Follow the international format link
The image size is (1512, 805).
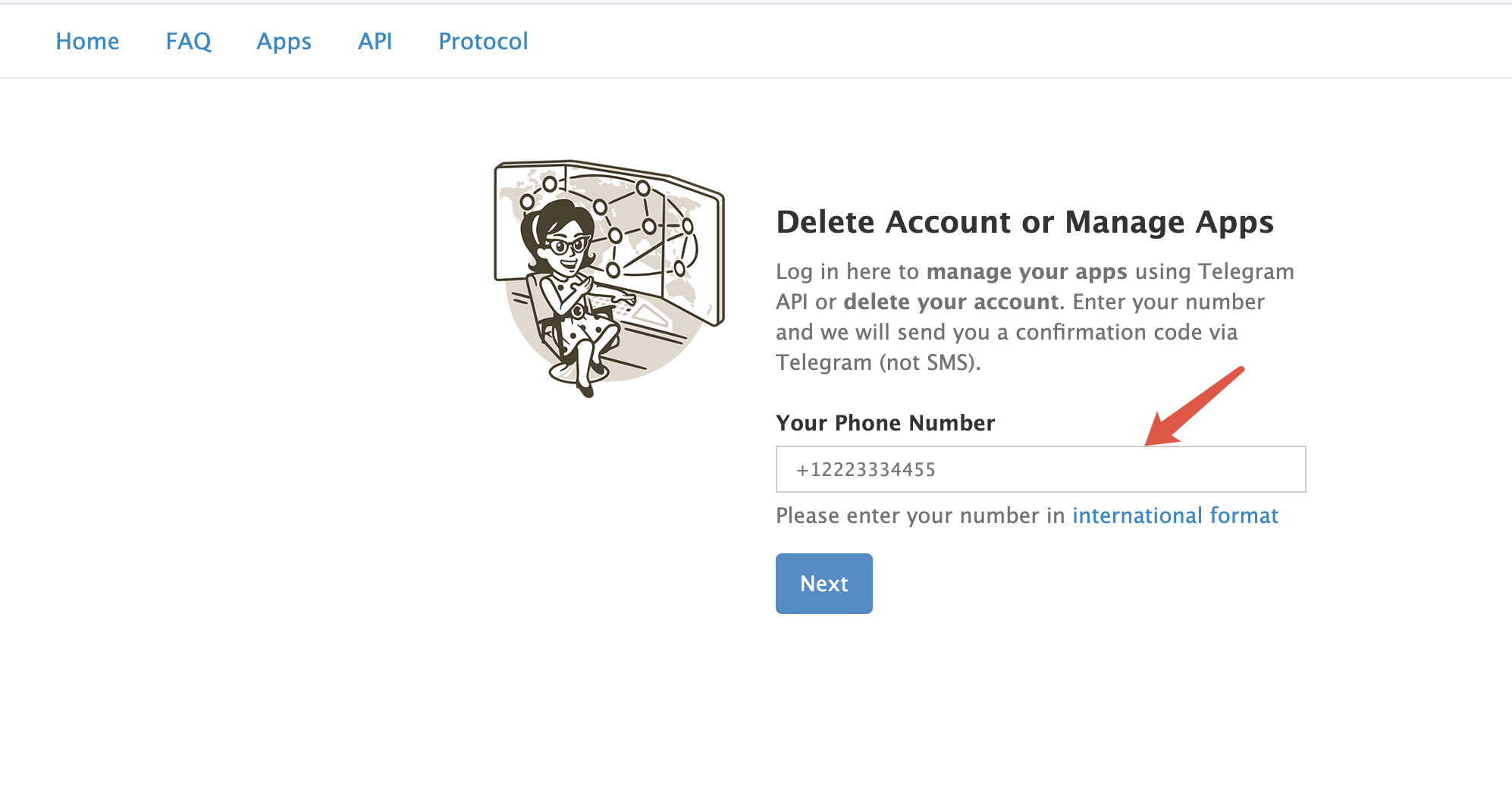[x=1175, y=515]
